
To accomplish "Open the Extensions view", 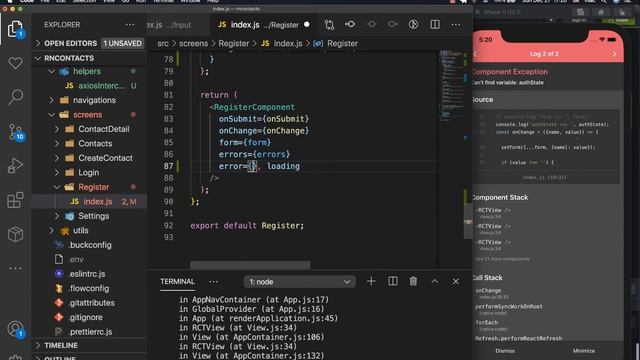I will tap(16, 200).
